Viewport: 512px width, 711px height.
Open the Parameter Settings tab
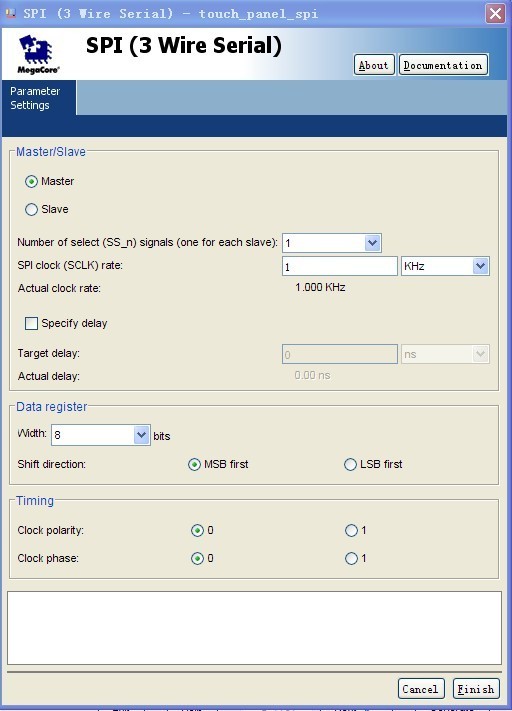click(x=39, y=98)
